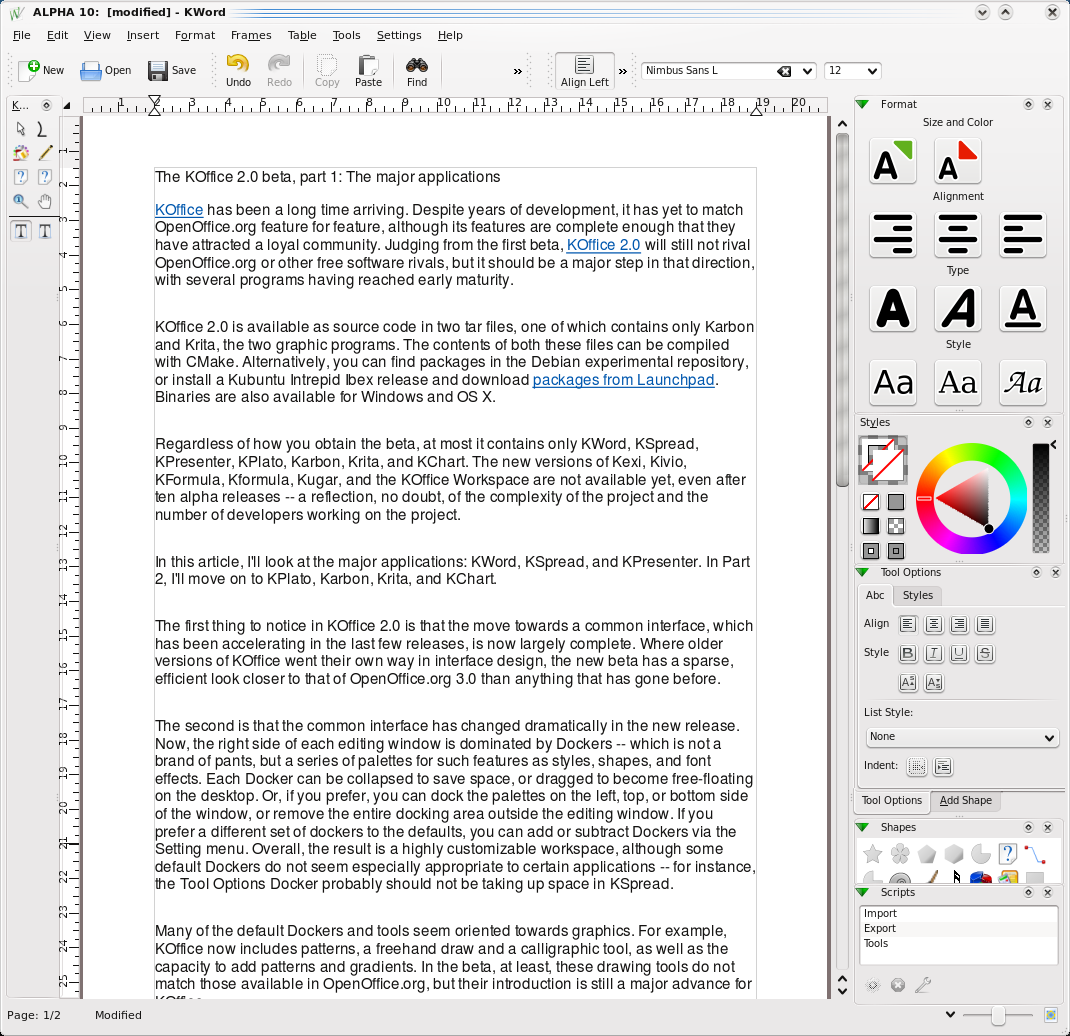Toggle bold in Tool Options Style row
Image resolution: width=1070 pixels, height=1036 pixels.
(908, 654)
